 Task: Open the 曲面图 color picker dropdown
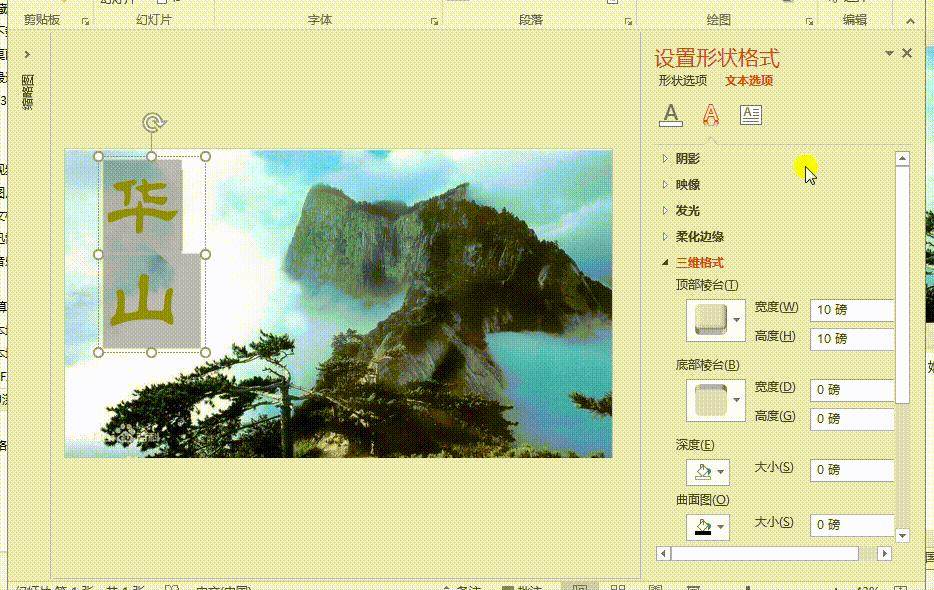(x=708, y=527)
